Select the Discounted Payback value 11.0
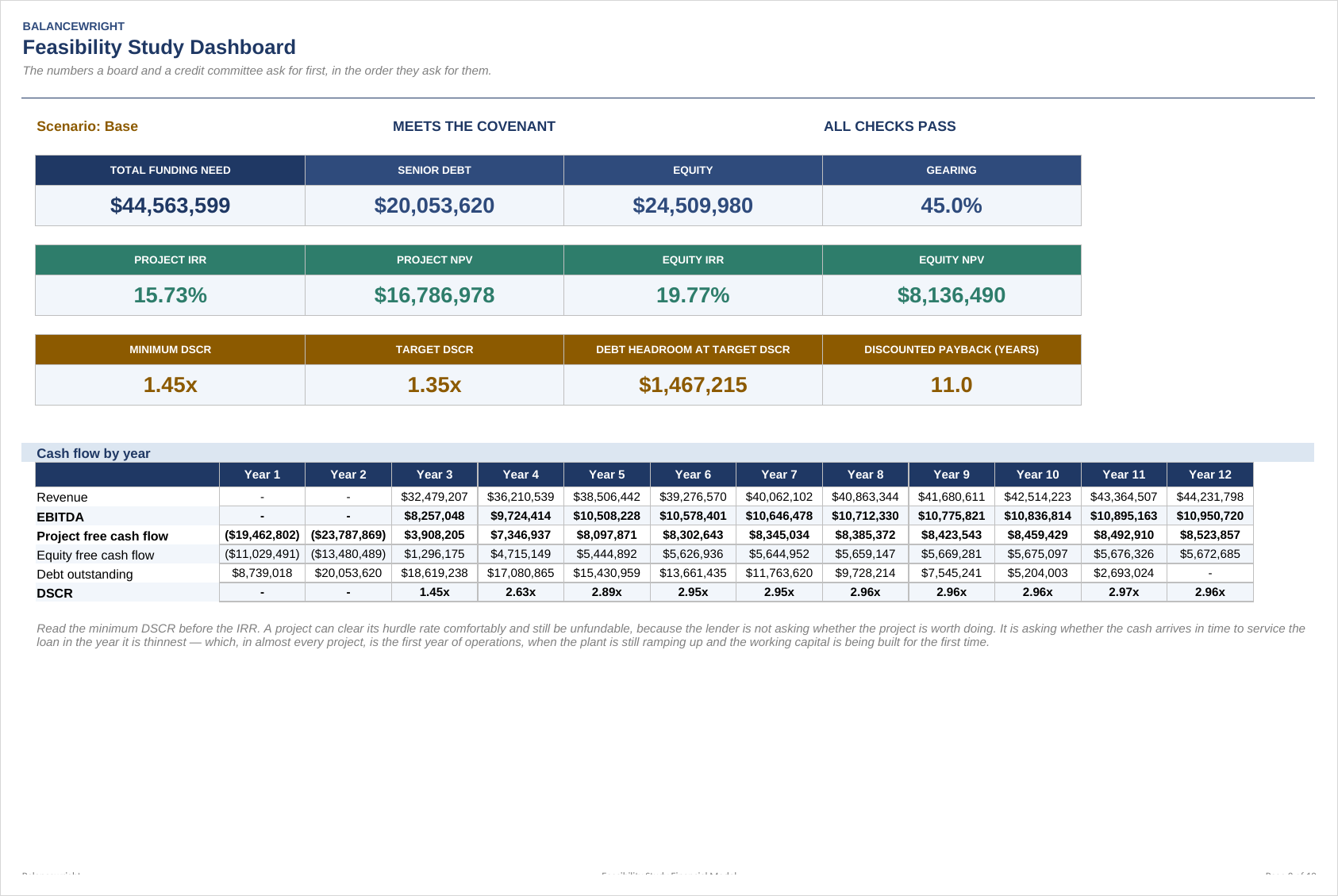 click(952, 385)
